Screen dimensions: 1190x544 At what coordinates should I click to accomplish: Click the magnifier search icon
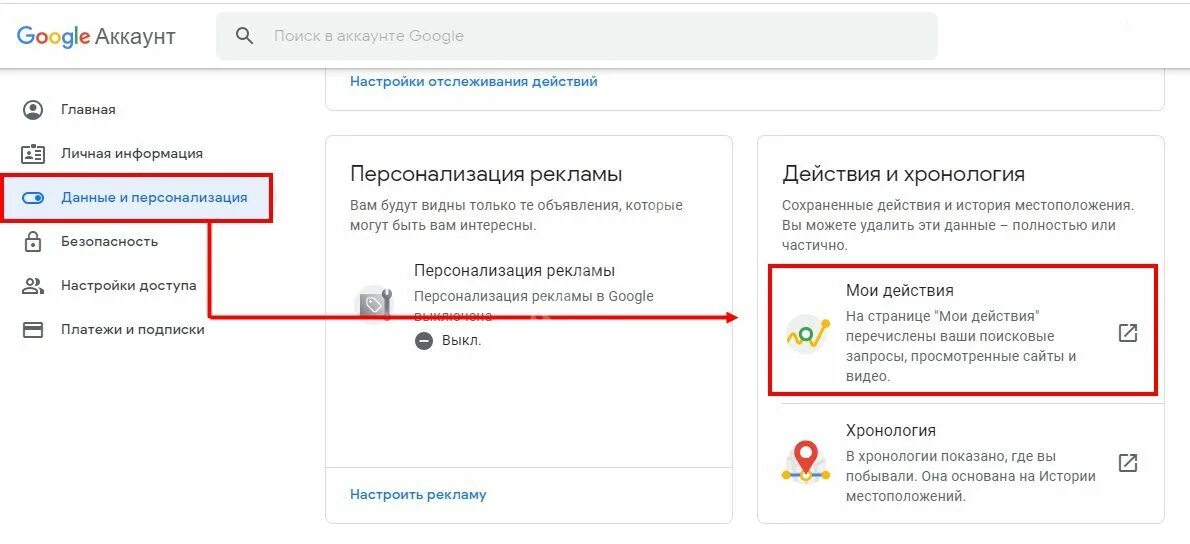[244, 36]
